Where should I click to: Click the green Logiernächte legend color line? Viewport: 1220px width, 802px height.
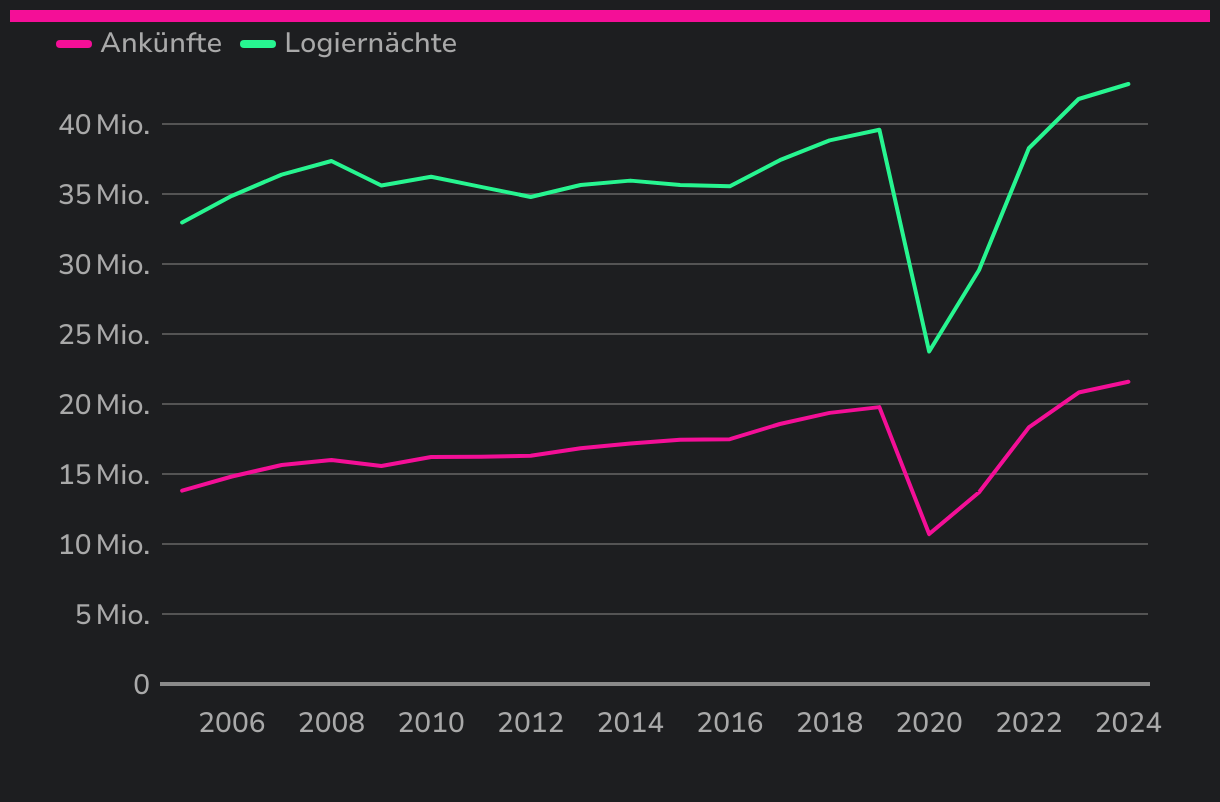258,44
